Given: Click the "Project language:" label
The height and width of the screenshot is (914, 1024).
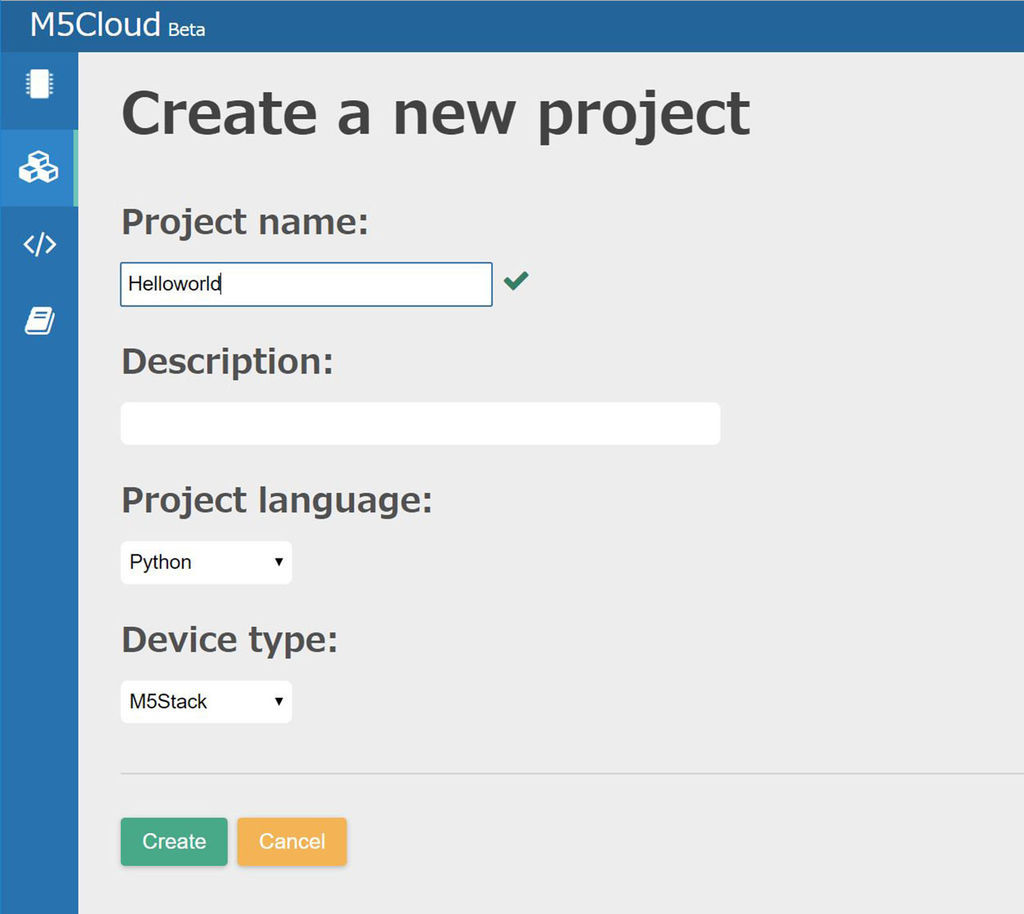Looking at the screenshot, I should point(277,500).
